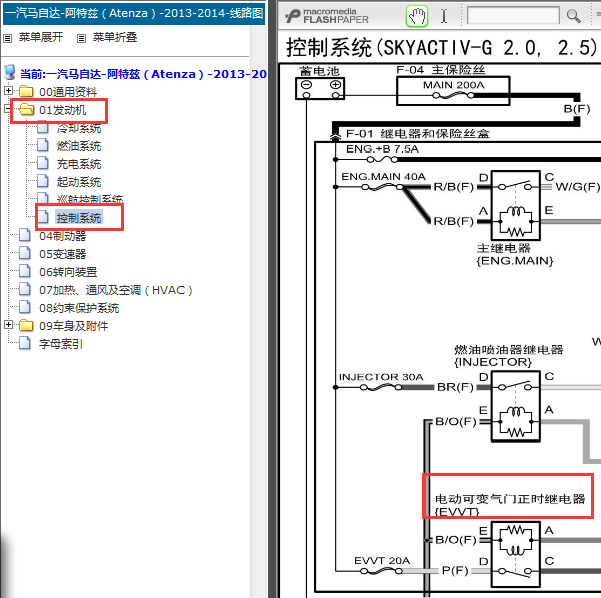Expand the 09车身及附件 folder node

click(x=8, y=325)
